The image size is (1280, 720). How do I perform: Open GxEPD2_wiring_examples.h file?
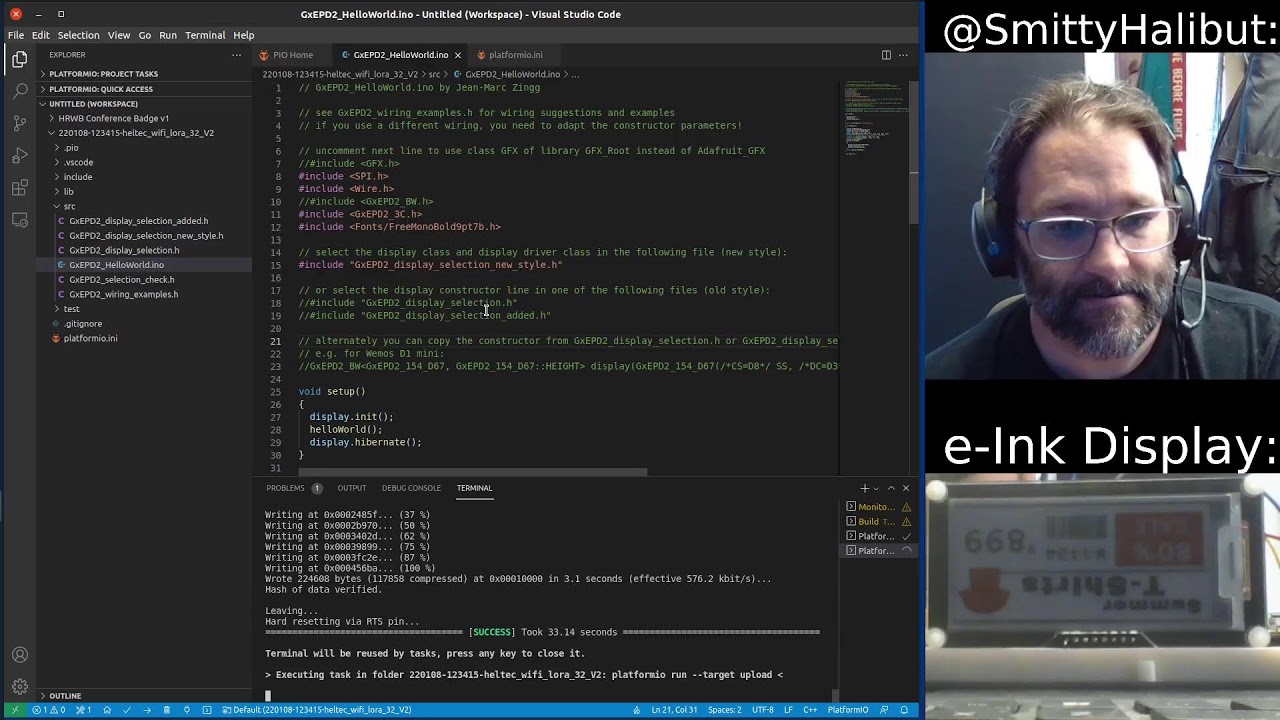(x=124, y=294)
